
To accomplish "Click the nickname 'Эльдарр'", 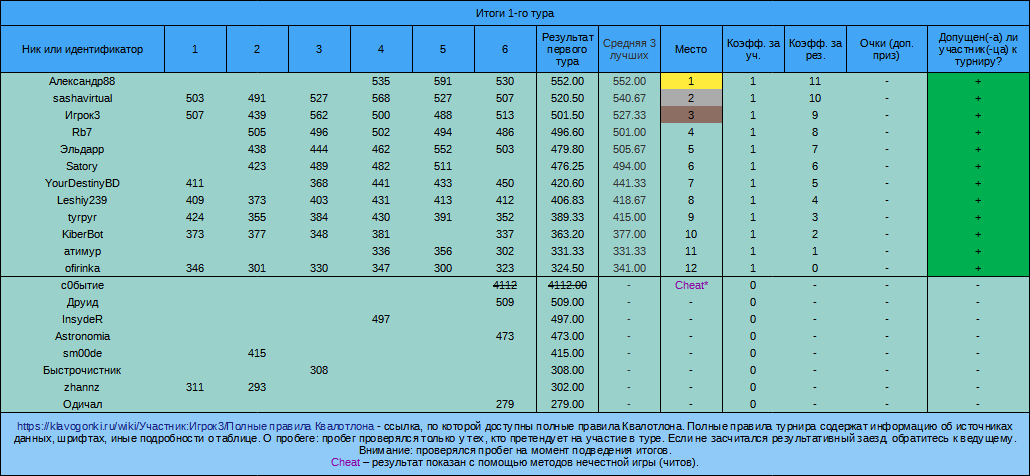I will 83,149.
